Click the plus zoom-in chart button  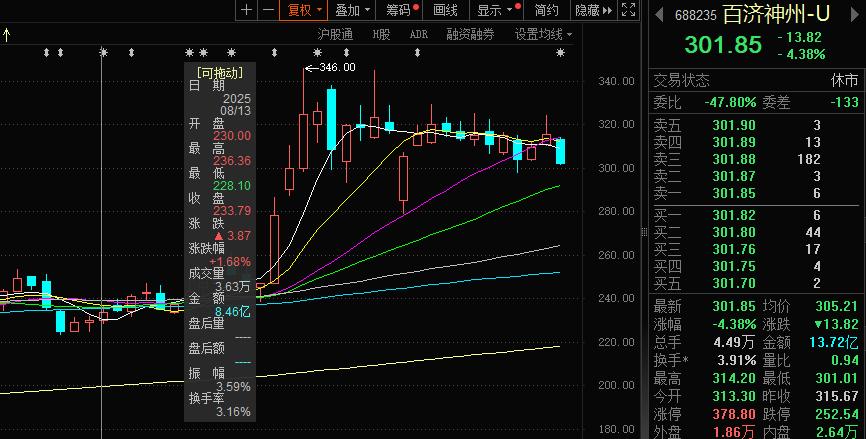coord(247,10)
